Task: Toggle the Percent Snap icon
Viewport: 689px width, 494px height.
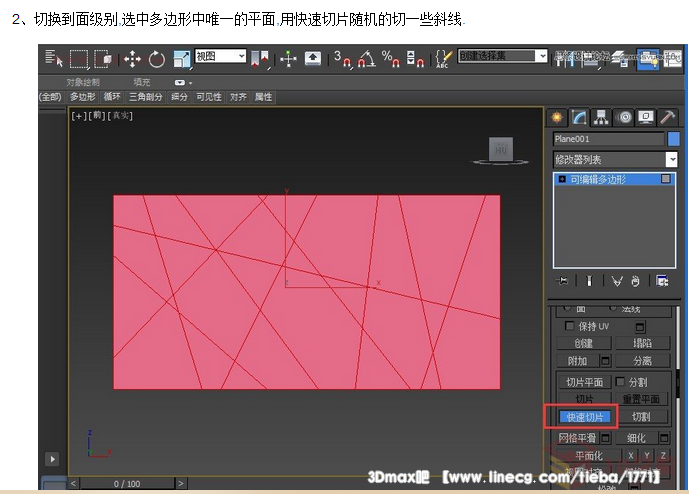Action: (390, 59)
